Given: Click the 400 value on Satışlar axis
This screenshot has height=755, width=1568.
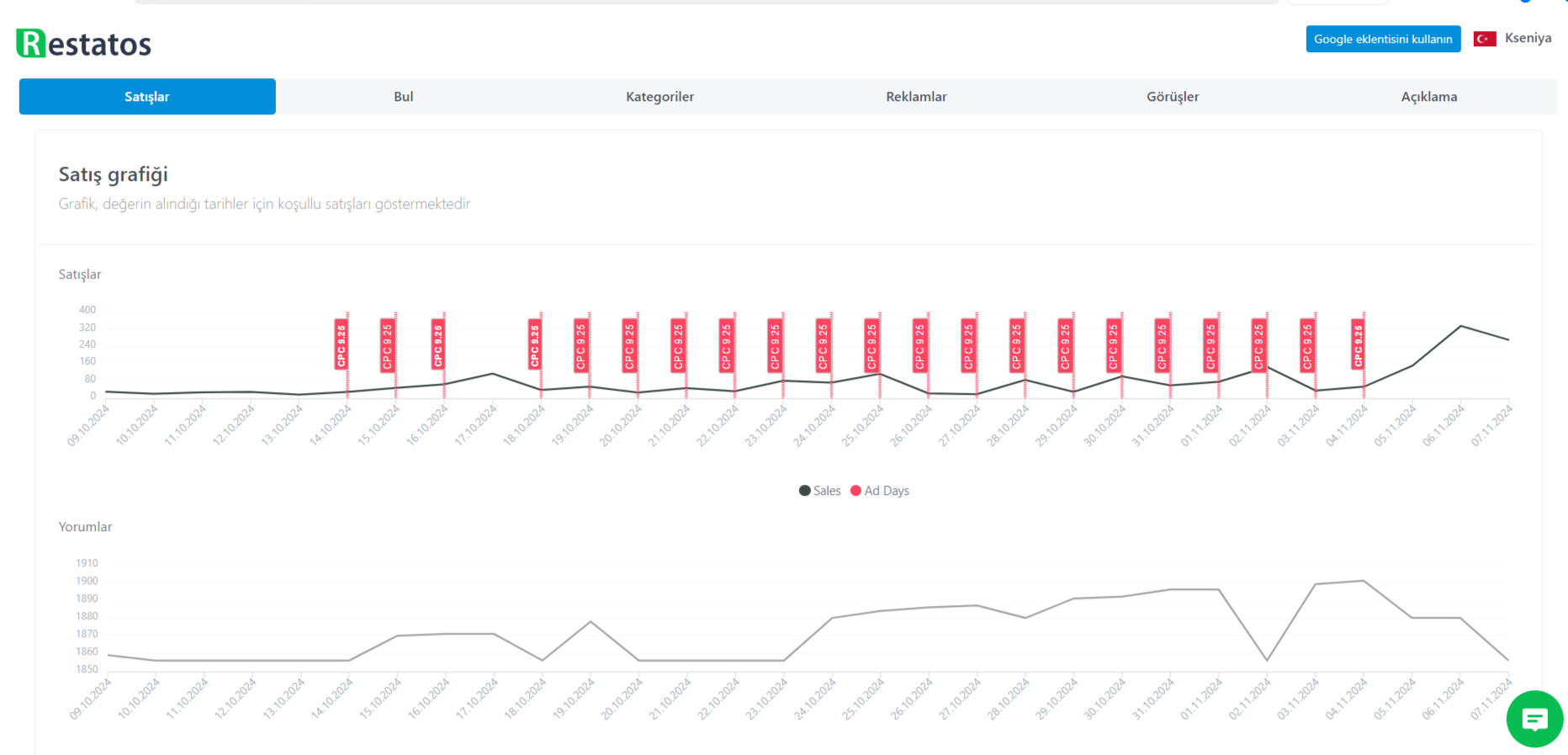Looking at the screenshot, I should pyautogui.click(x=87, y=310).
